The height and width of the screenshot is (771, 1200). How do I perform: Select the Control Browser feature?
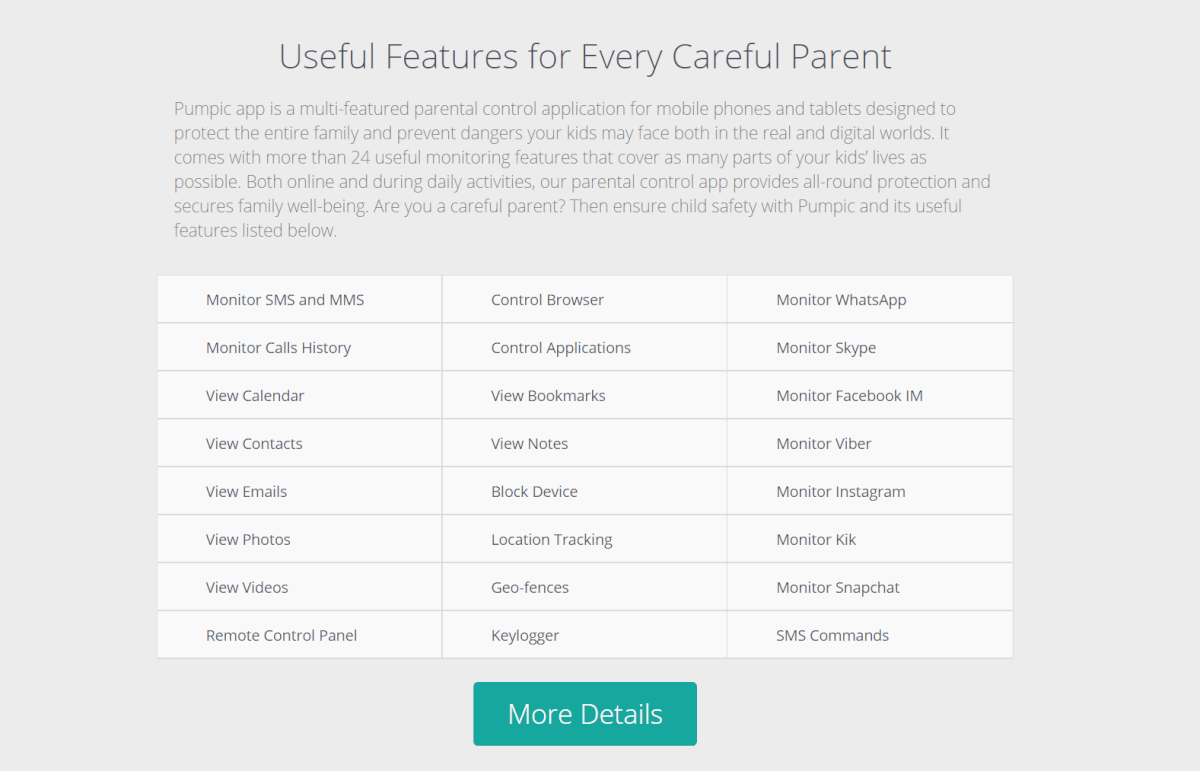pyautogui.click(x=584, y=300)
